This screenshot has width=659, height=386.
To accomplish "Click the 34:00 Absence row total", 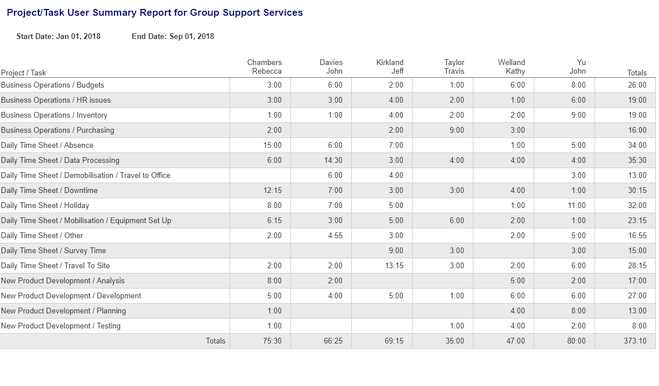I will [637, 145].
